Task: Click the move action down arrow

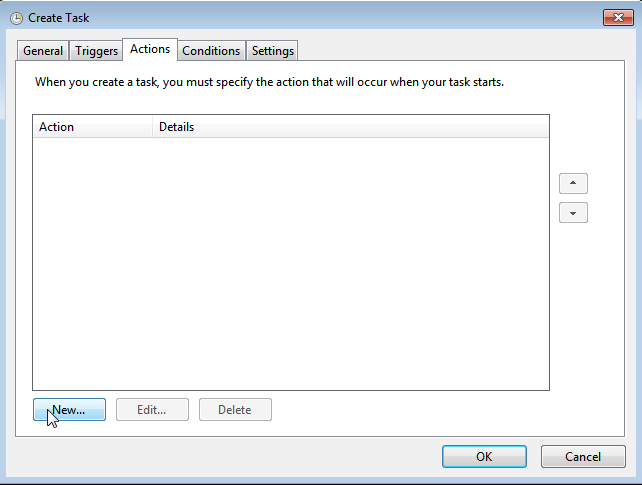Action: (x=573, y=213)
